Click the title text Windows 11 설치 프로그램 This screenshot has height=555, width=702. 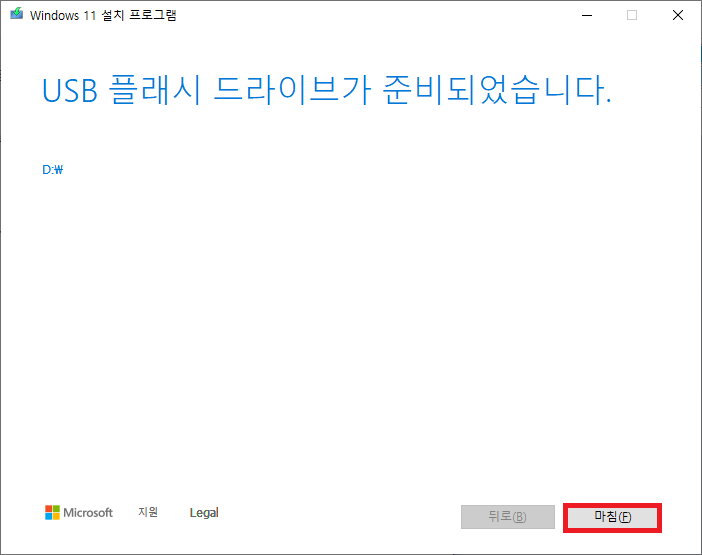tap(103, 15)
